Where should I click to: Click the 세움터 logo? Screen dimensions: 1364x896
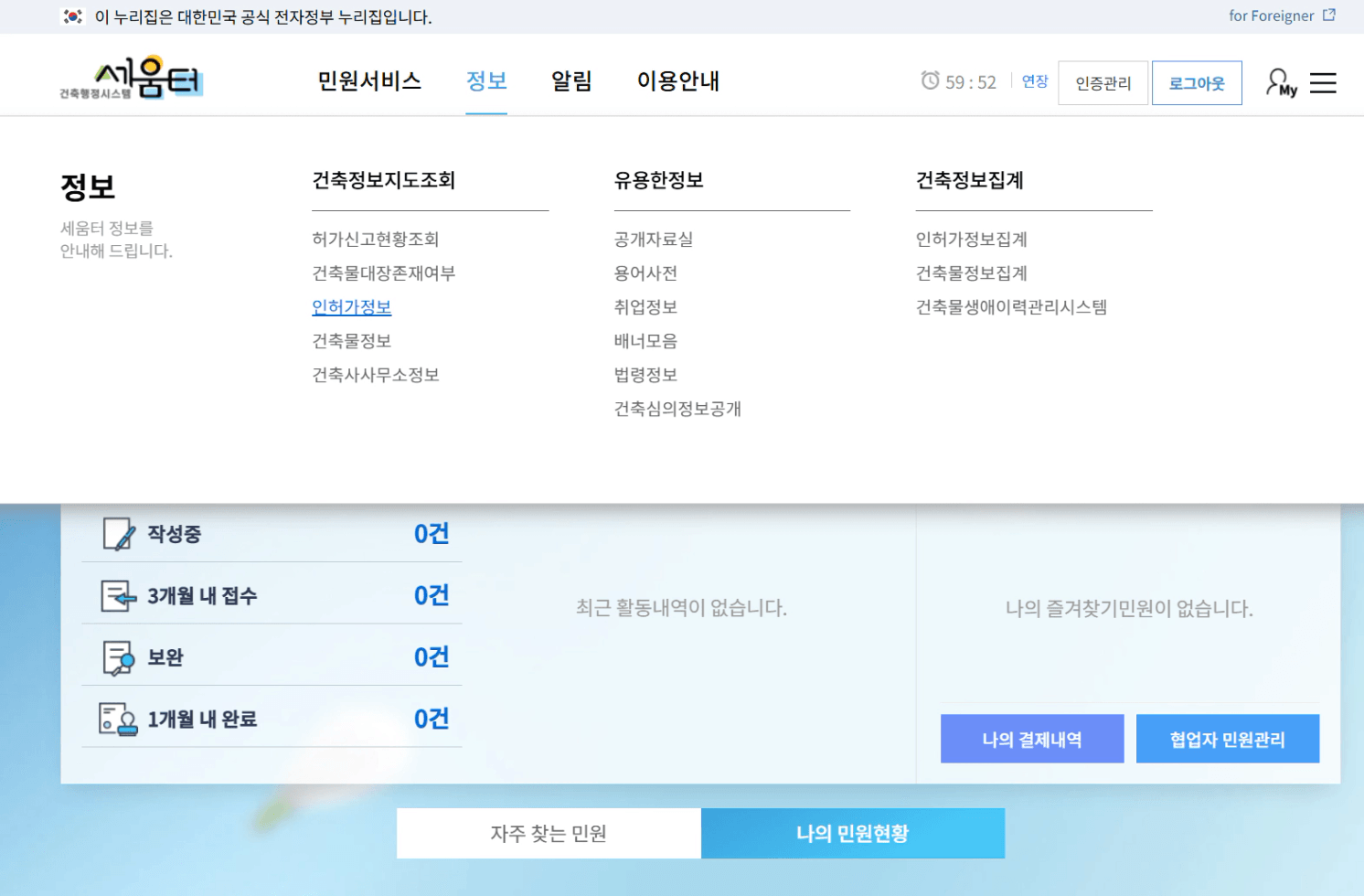(132, 78)
